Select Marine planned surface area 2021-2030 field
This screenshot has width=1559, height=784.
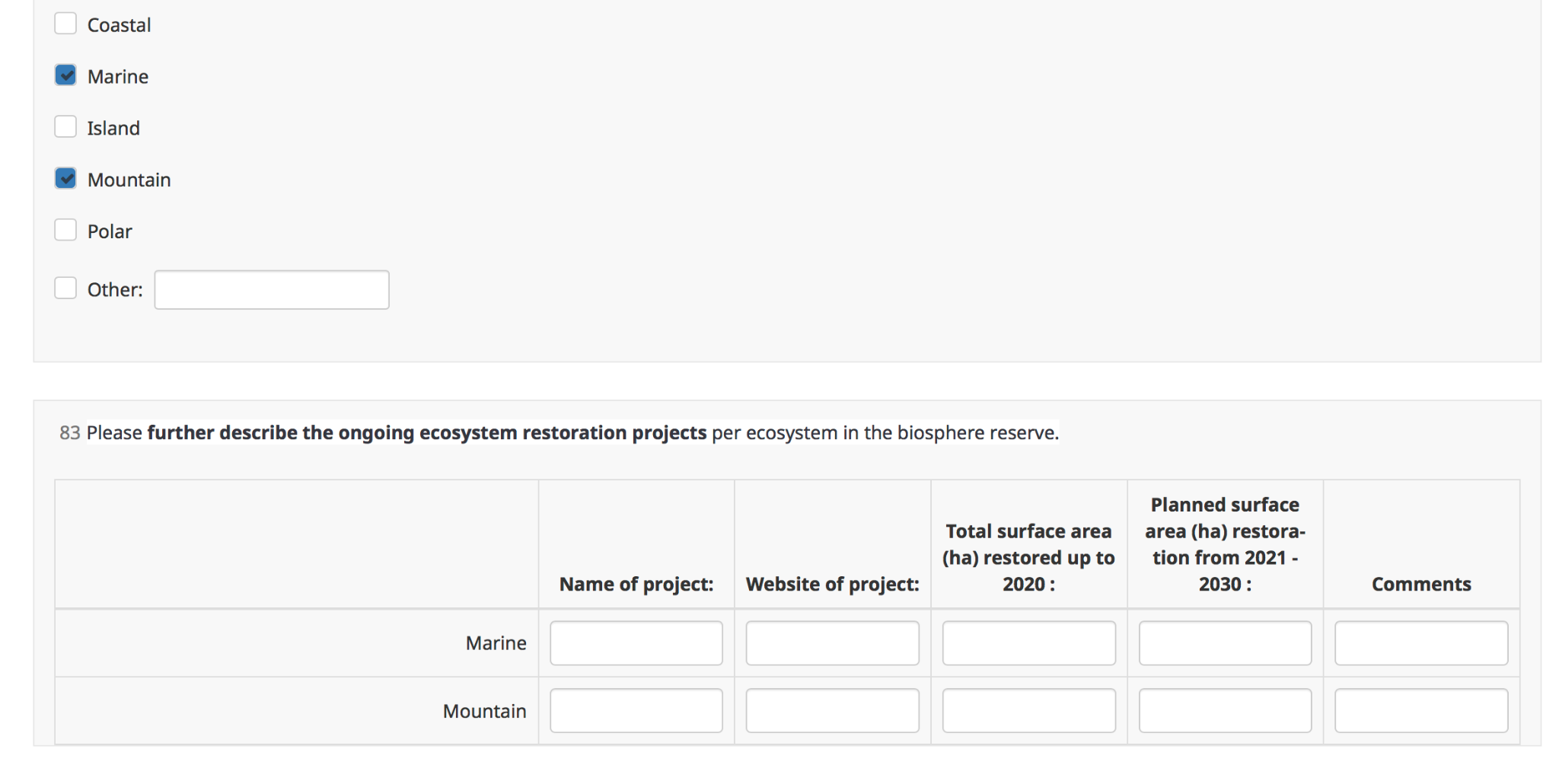click(x=1225, y=643)
